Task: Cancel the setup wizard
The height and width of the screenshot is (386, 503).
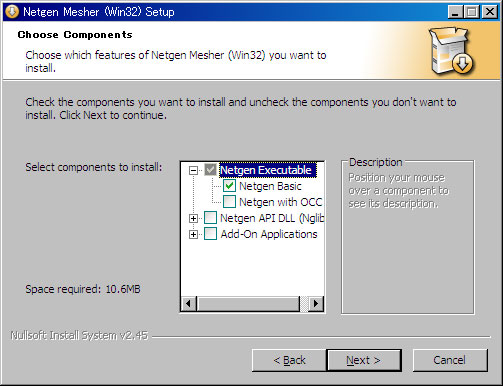Action: 450,360
